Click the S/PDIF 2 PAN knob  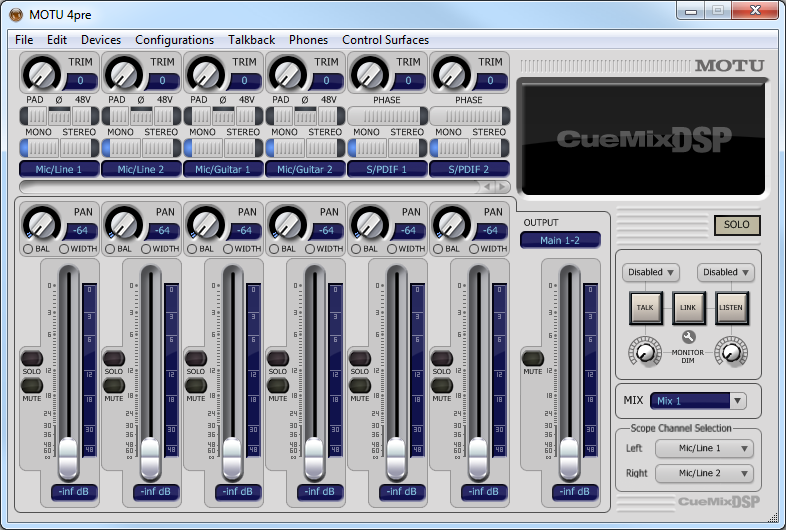(452, 224)
